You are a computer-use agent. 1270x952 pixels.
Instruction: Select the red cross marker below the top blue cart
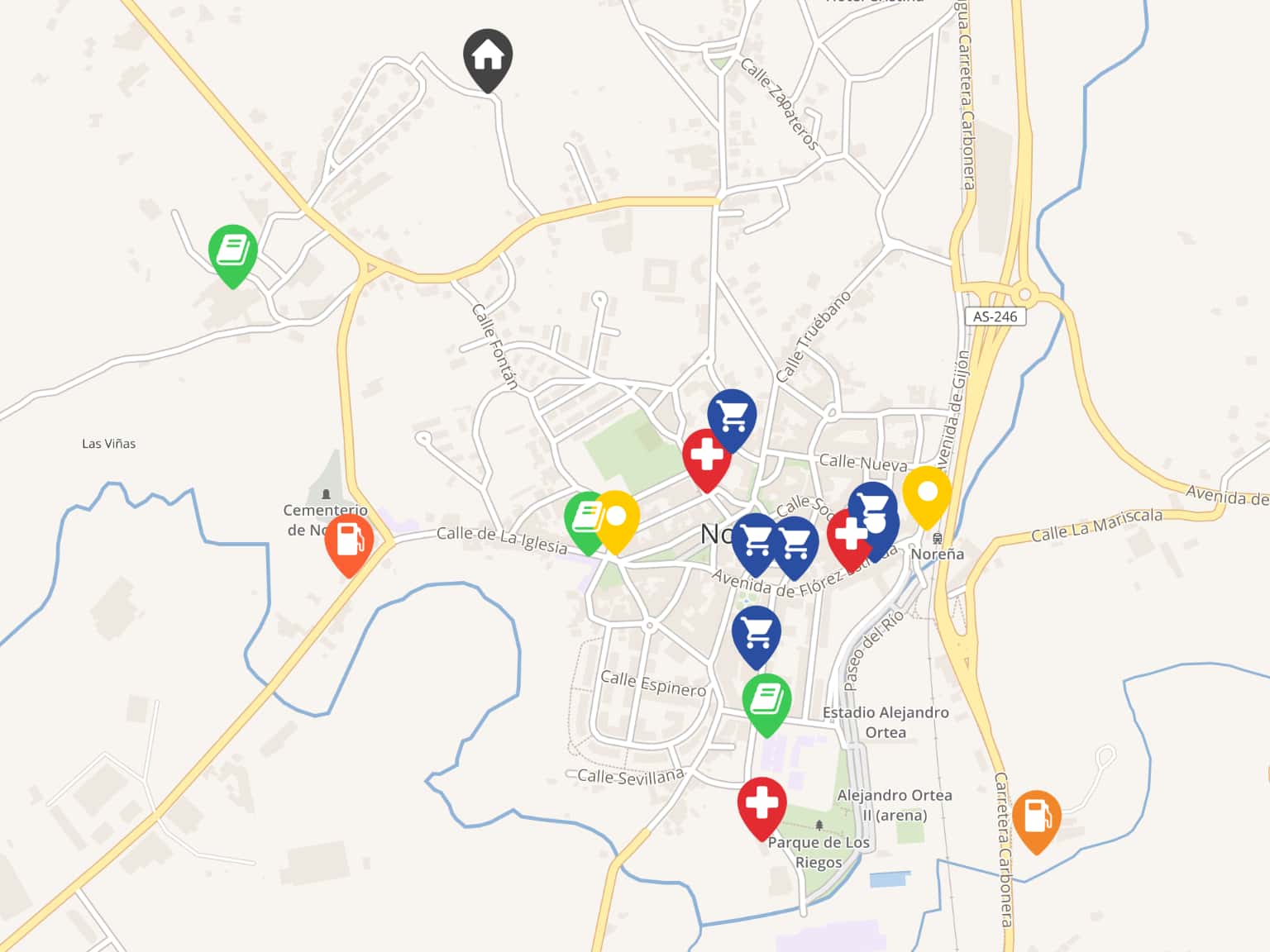(x=707, y=459)
